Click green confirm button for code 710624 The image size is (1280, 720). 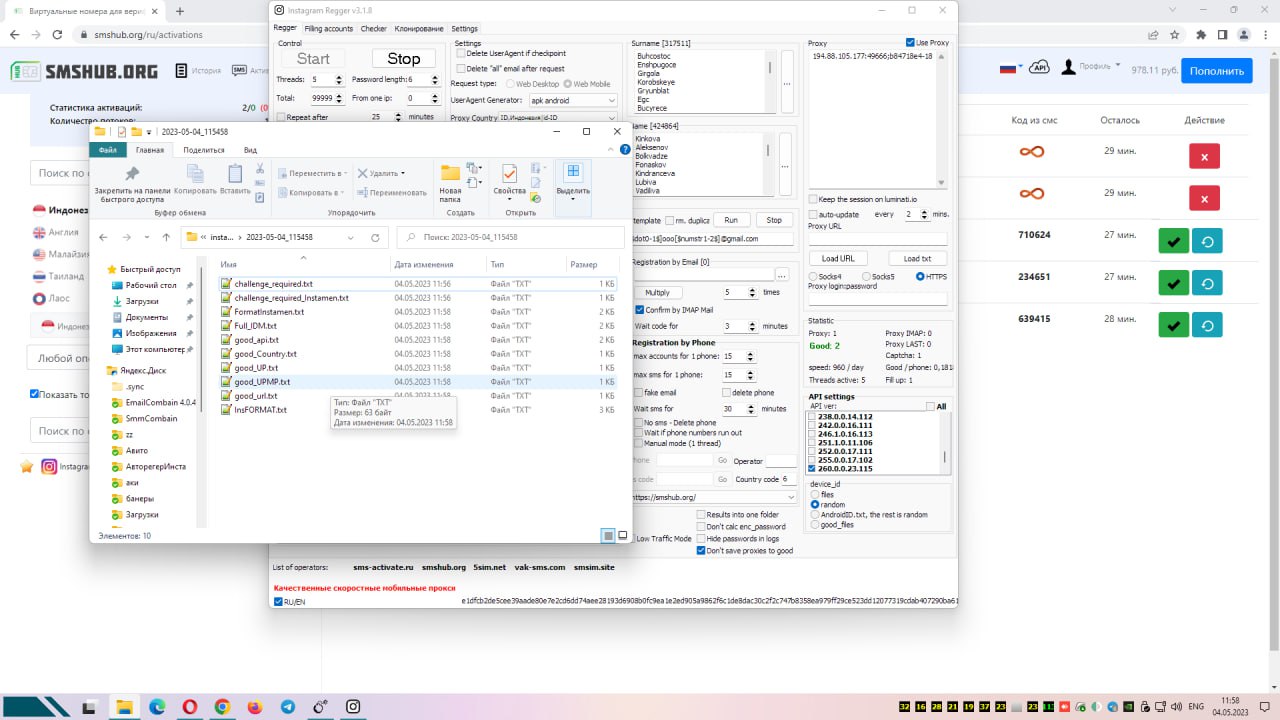click(x=1173, y=241)
